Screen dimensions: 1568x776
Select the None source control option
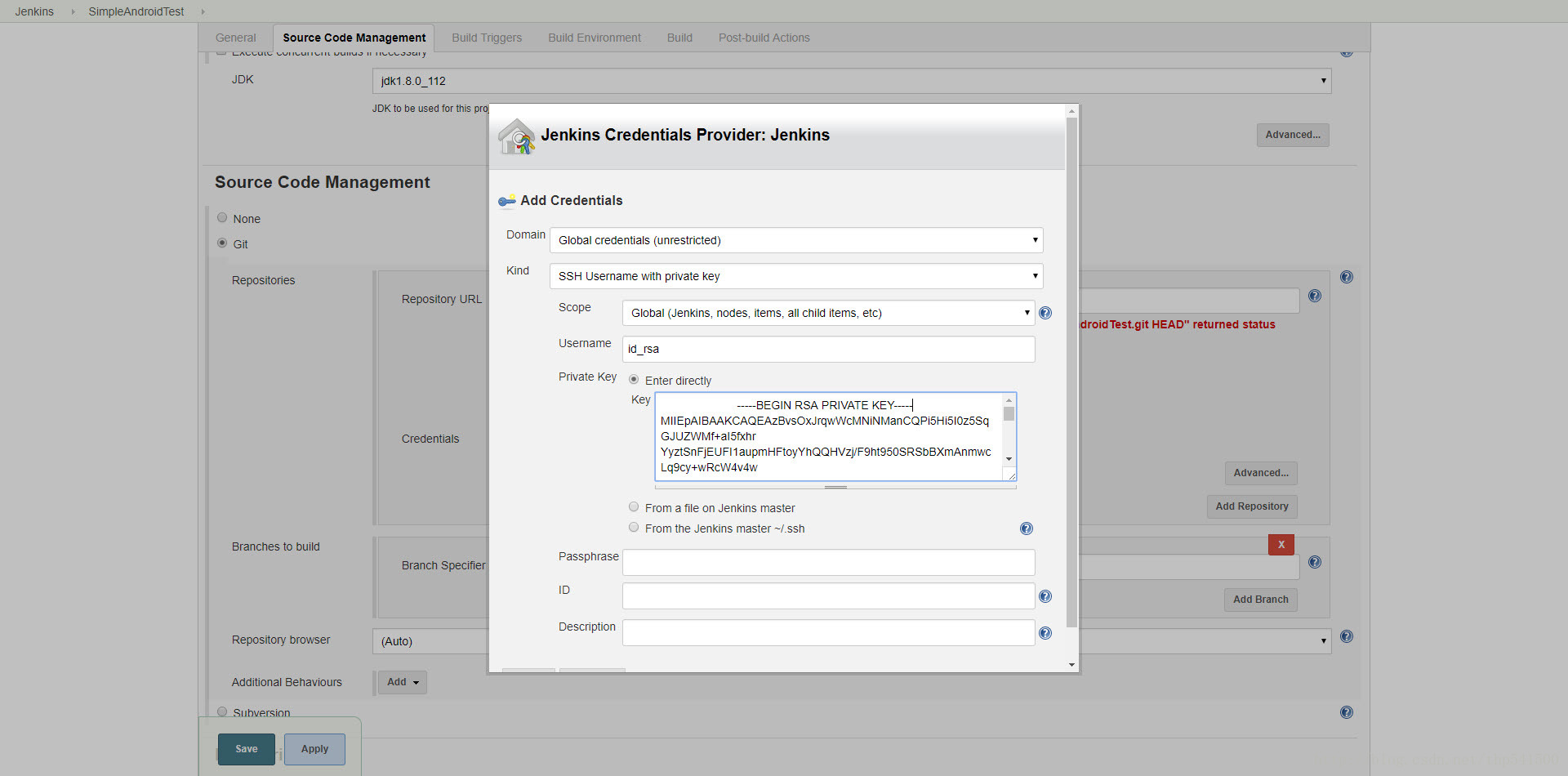[x=222, y=218]
